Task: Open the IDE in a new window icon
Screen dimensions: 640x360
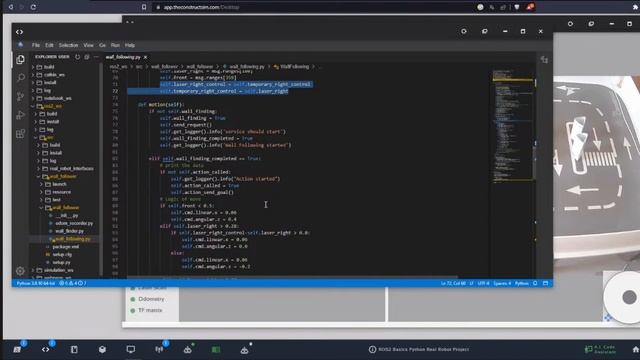Action: pyautogui.click(x=484, y=31)
